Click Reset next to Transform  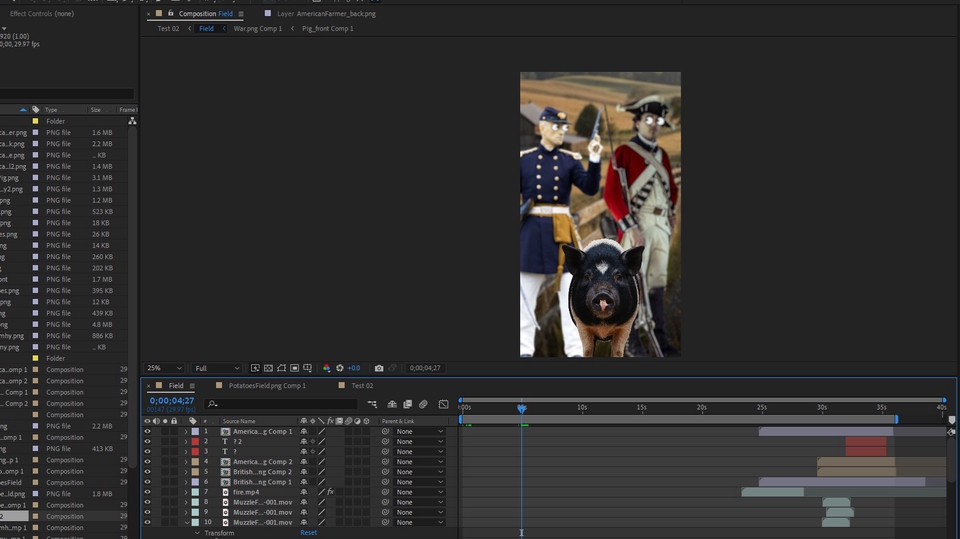pyautogui.click(x=309, y=533)
